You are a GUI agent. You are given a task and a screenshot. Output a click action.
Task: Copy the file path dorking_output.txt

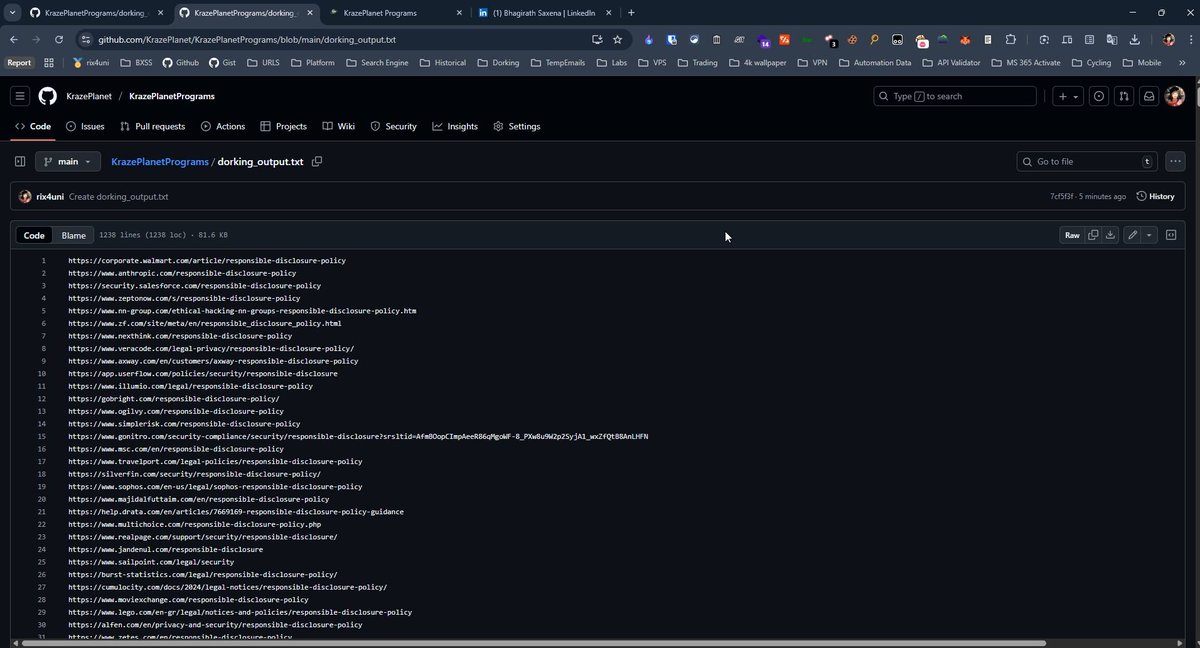(317, 161)
